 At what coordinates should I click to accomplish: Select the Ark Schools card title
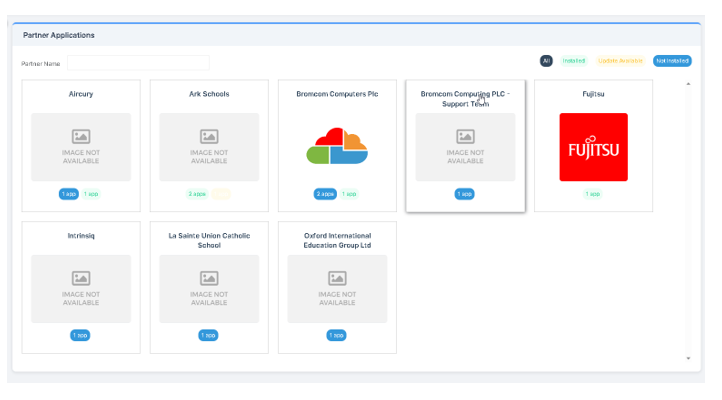point(209,94)
